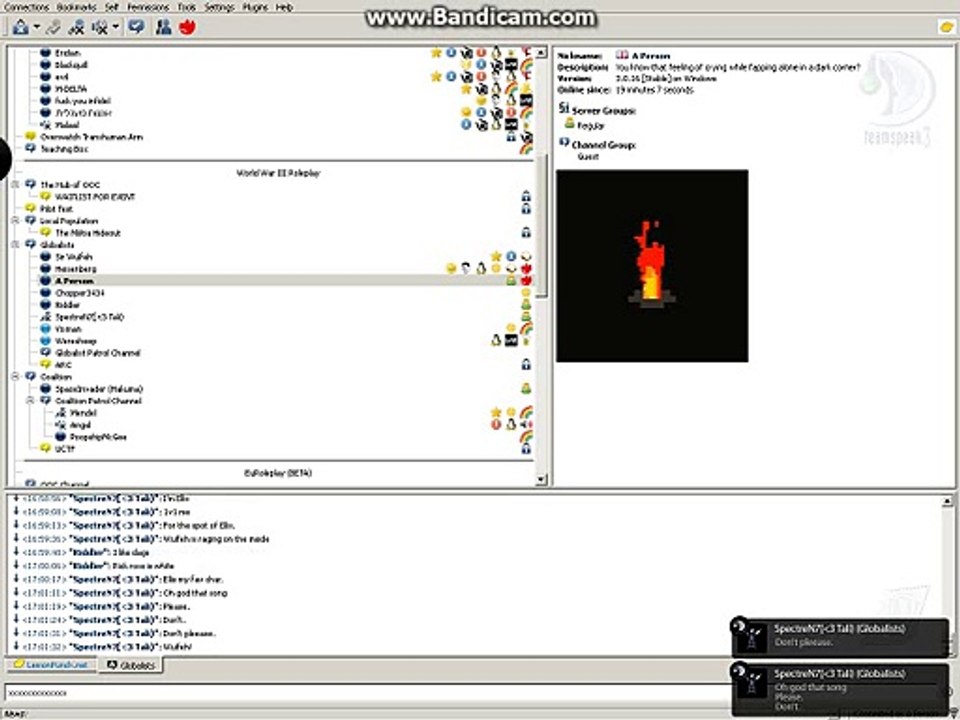Click the World War III Roleplay spacer heading
Screen dimensions: 960x720
click(278, 173)
